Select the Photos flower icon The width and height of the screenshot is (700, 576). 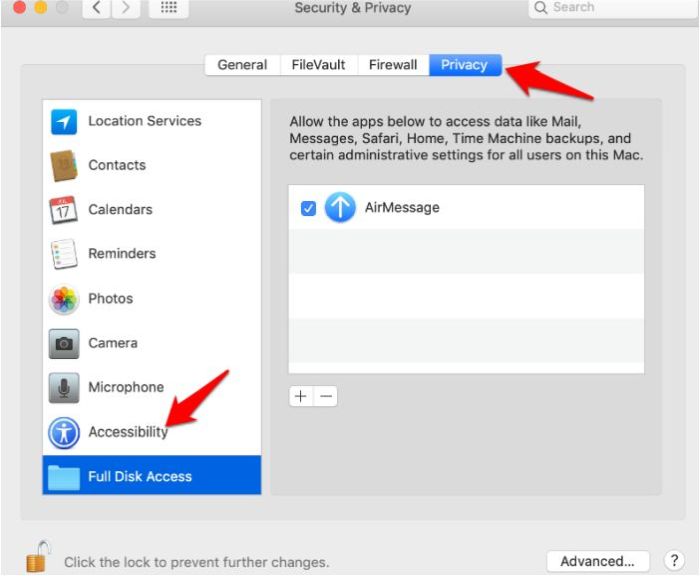[x=64, y=299]
